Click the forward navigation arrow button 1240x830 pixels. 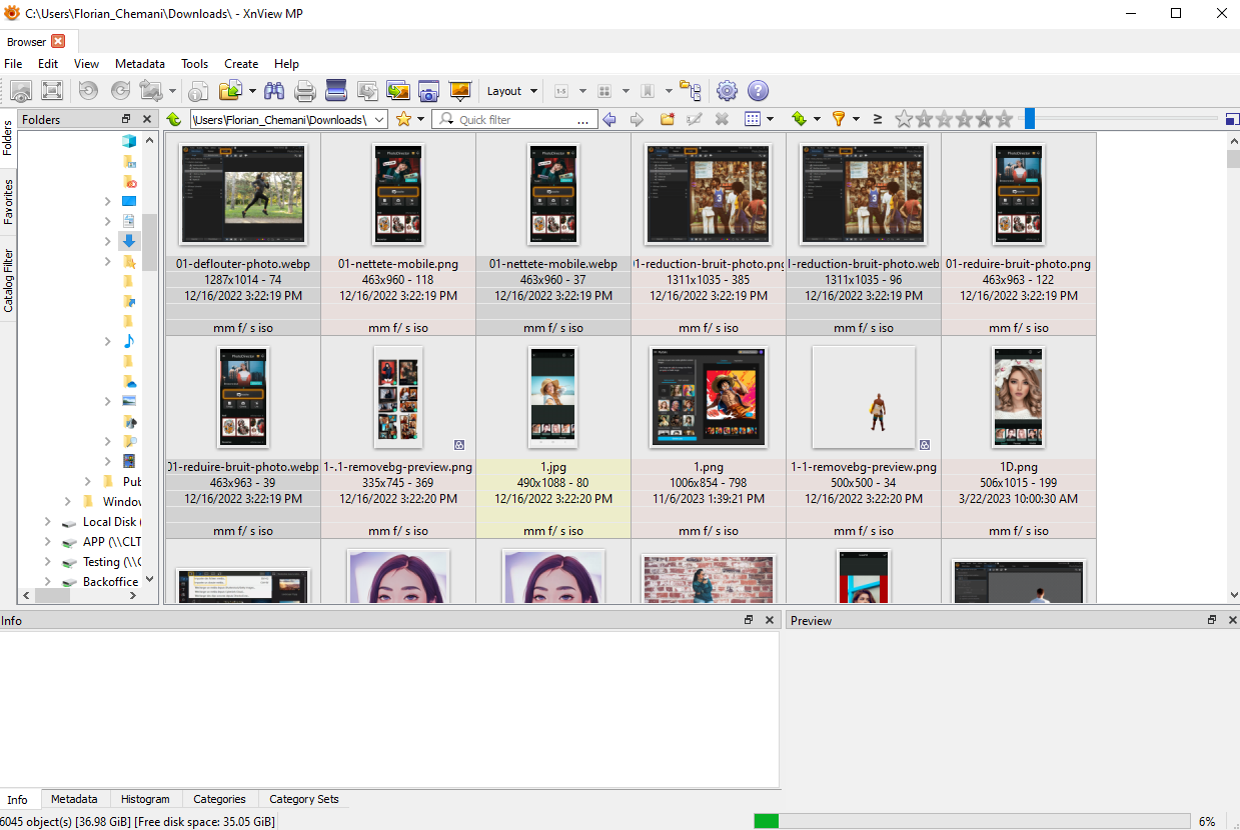pyautogui.click(x=637, y=118)
